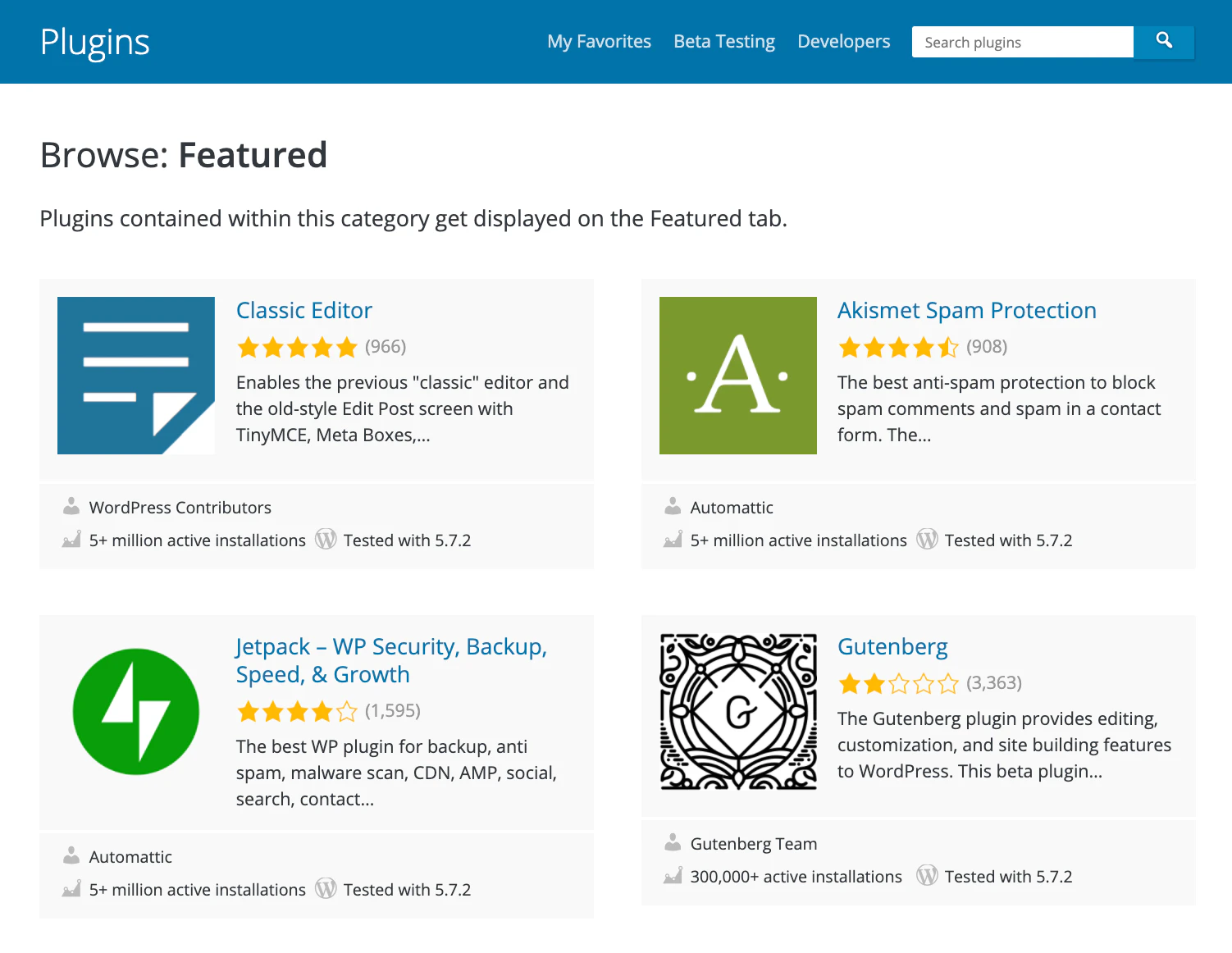The width and height of the screenshot is (1232, 953).
Task: Open Gutenberg plugin title link
Action: pos(892,646)
